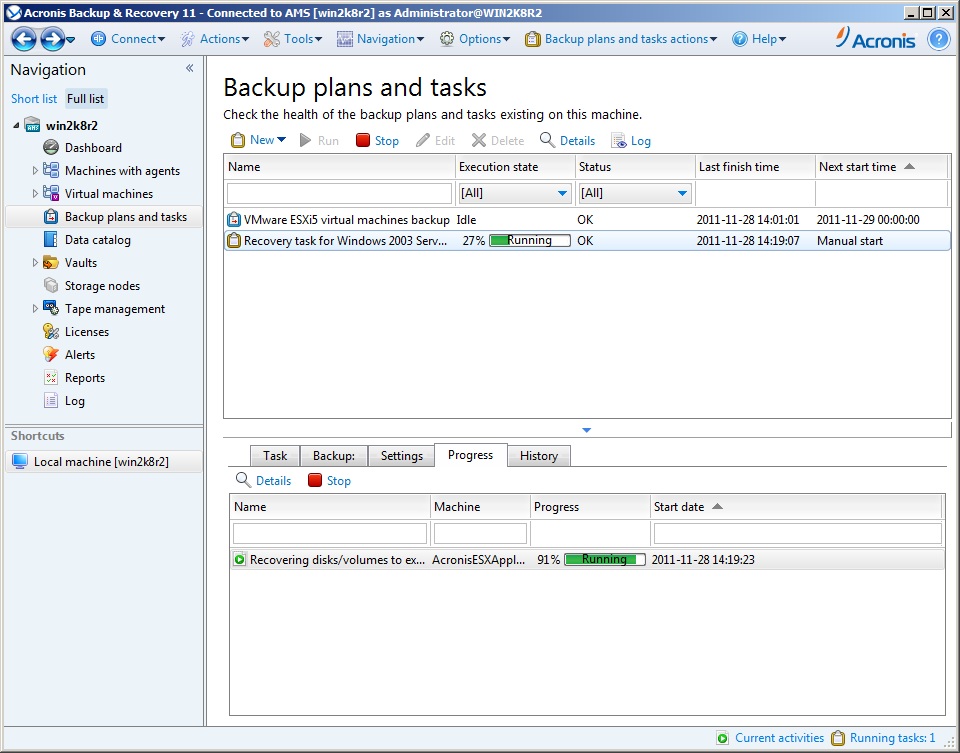Switch to Full list view
The image size is (960, 753).
(x=86, y=99)
